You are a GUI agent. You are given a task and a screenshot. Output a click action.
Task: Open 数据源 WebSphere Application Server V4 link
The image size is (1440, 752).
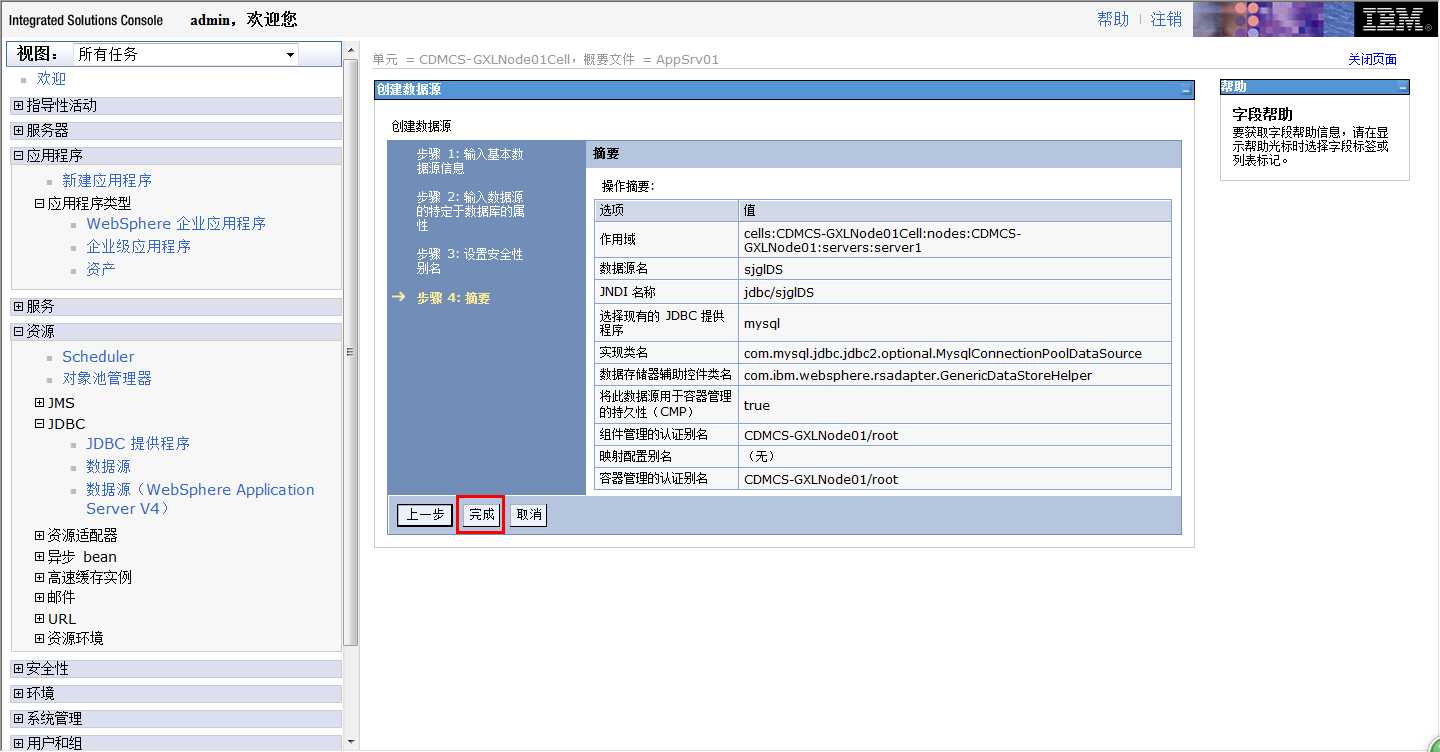pos(200,499)
